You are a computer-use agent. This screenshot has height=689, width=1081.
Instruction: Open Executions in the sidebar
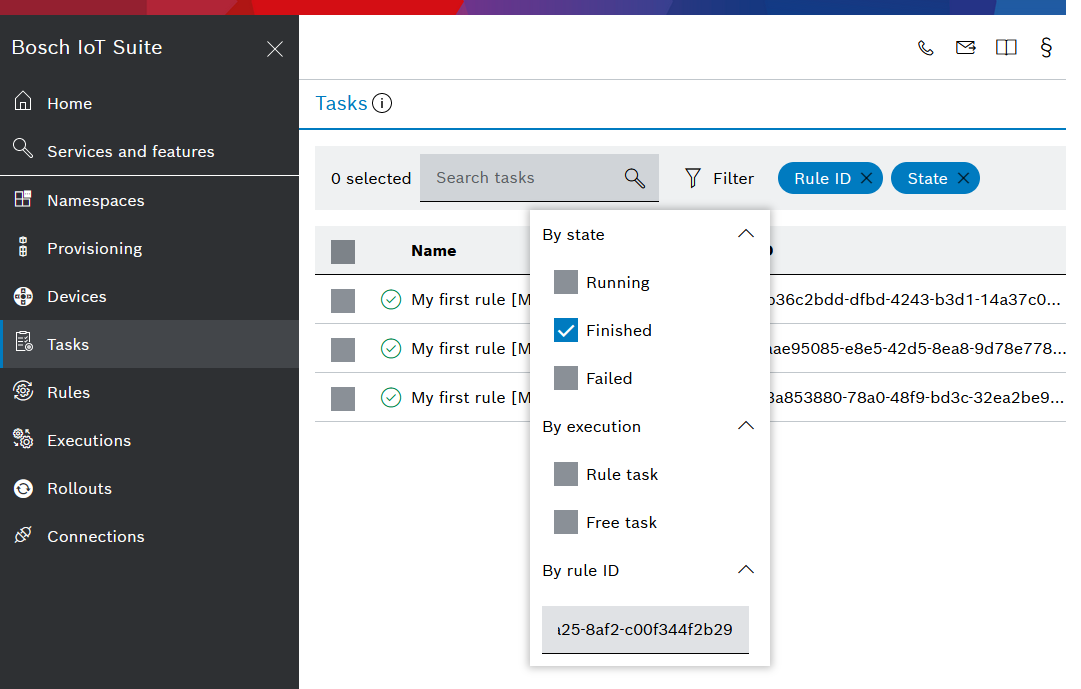[89, 441]
